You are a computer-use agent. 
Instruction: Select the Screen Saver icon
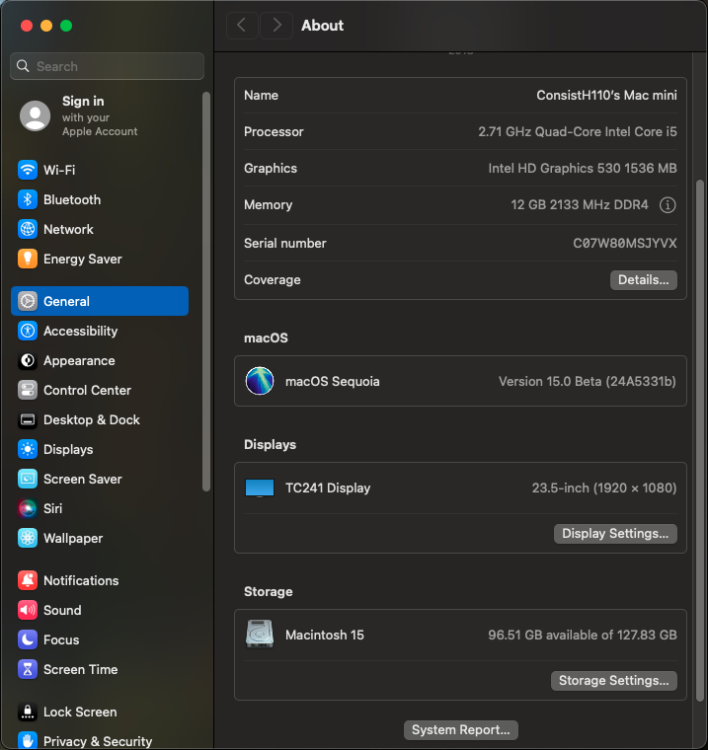click(27, 479)
